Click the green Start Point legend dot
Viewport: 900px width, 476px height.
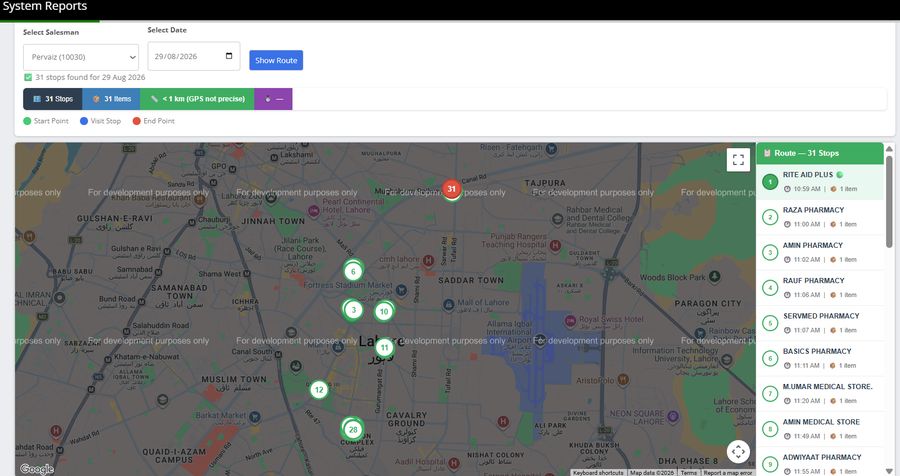27,121
